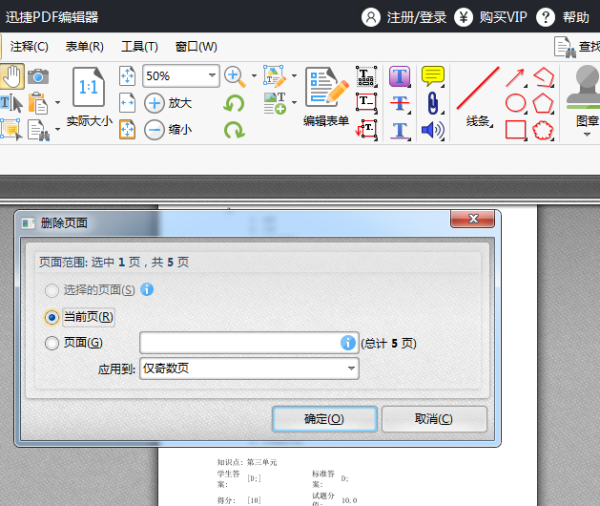
Task: Select the polyline drawing tool
Action: pos(543,77)
